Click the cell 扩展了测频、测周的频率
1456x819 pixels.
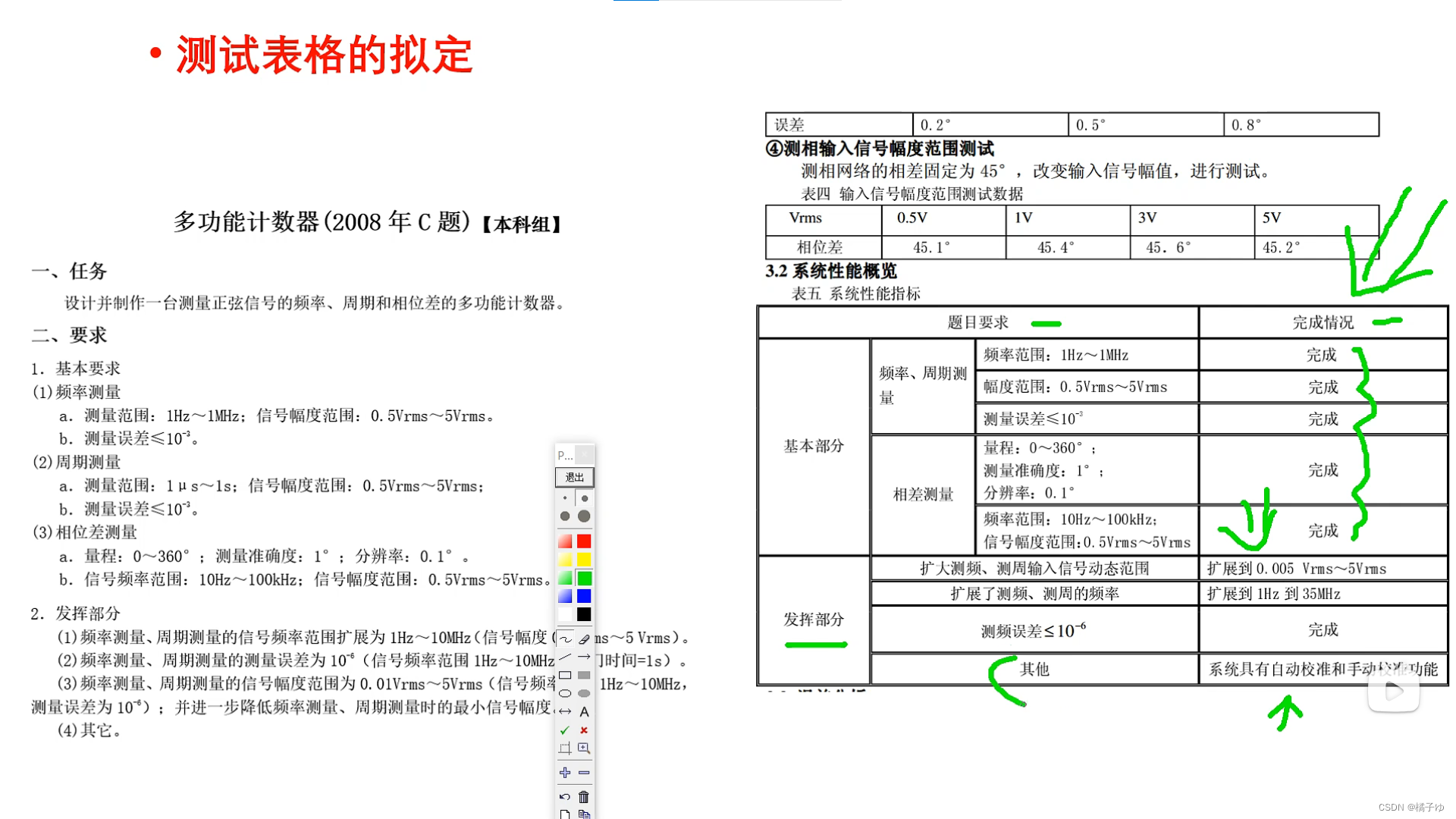click(x=1034, y=594)
